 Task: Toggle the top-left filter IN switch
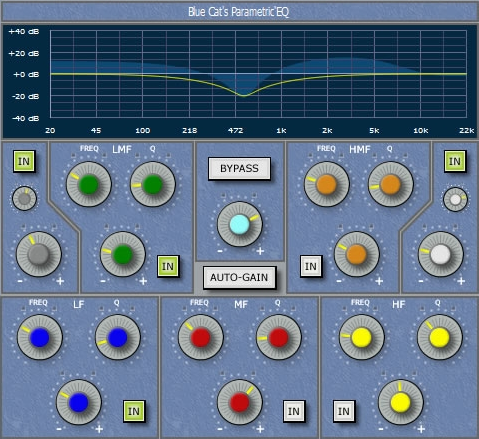[x=24, y=161]
